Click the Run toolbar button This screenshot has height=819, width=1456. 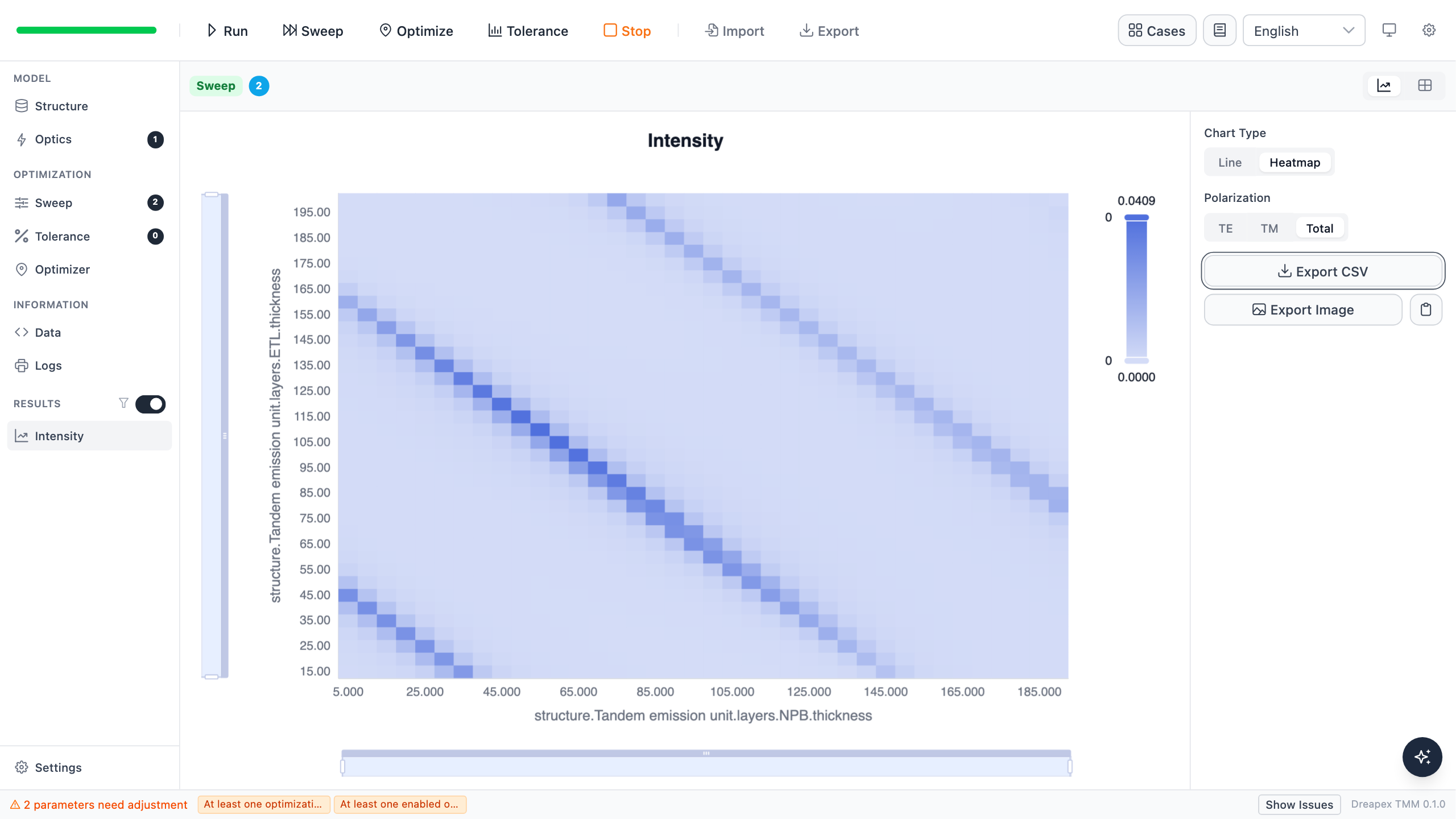[227, 31]
